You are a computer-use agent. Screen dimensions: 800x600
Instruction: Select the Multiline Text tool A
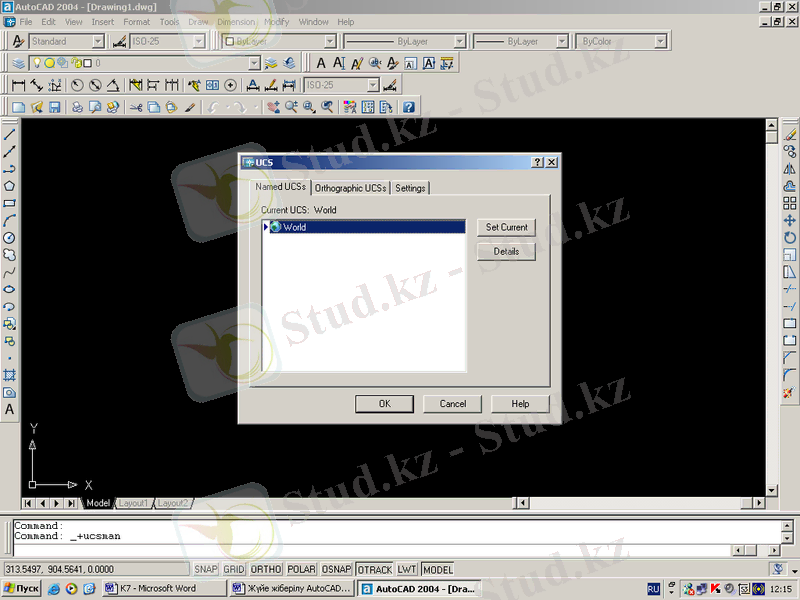[9, 410]
